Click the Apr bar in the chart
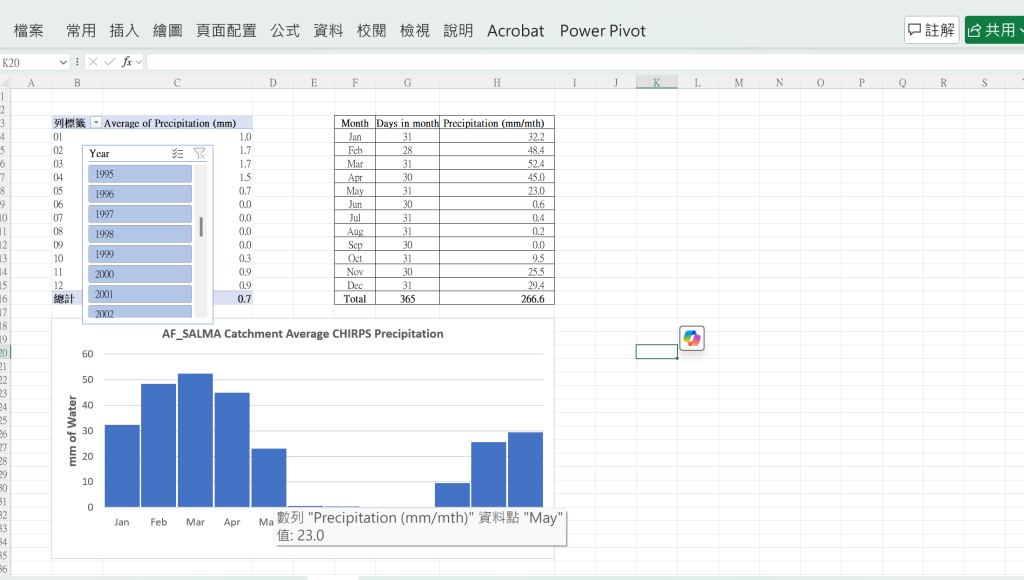Image resolution: width=1024 pixels, height=580 pixels. 232,450
